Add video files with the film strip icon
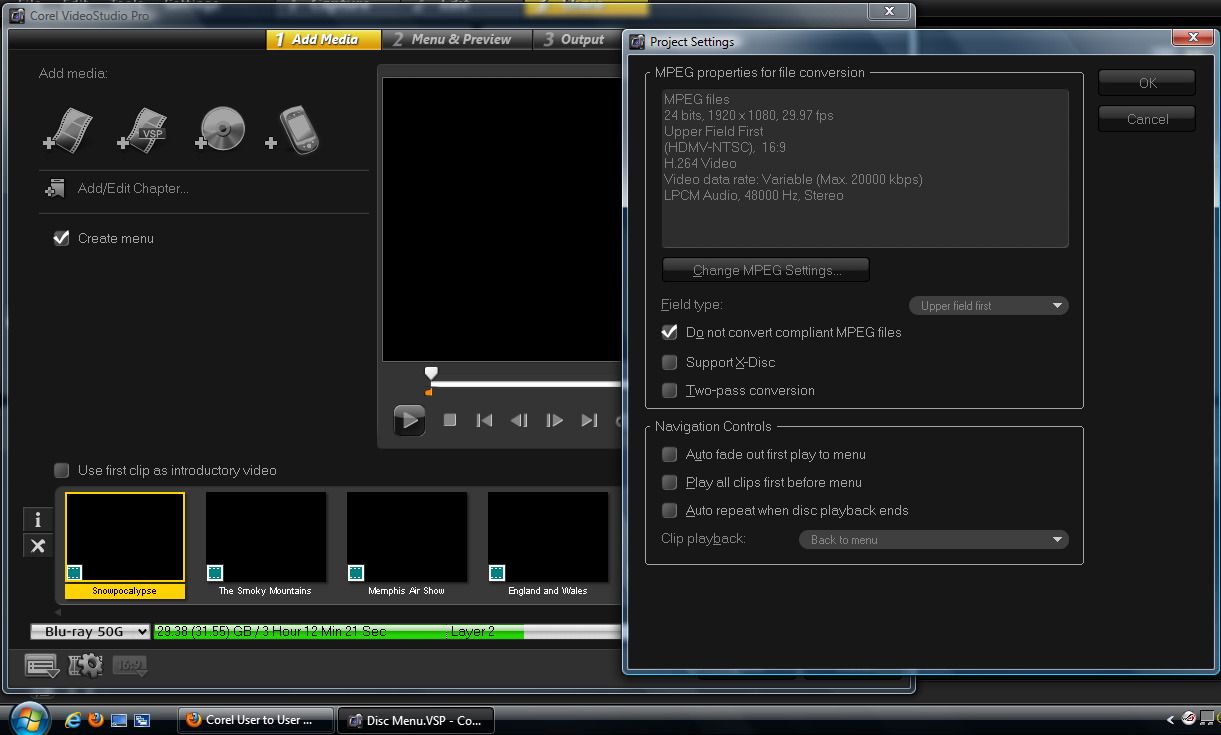Image resolution: width=1221 pixels, height=735 pixels. click(x=69, y=130)
